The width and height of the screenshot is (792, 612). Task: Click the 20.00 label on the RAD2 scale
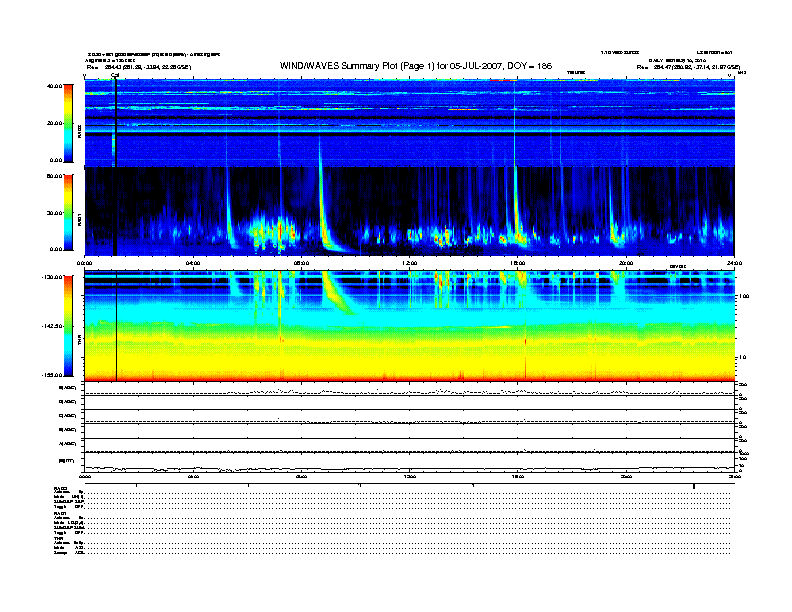point(55,123)
